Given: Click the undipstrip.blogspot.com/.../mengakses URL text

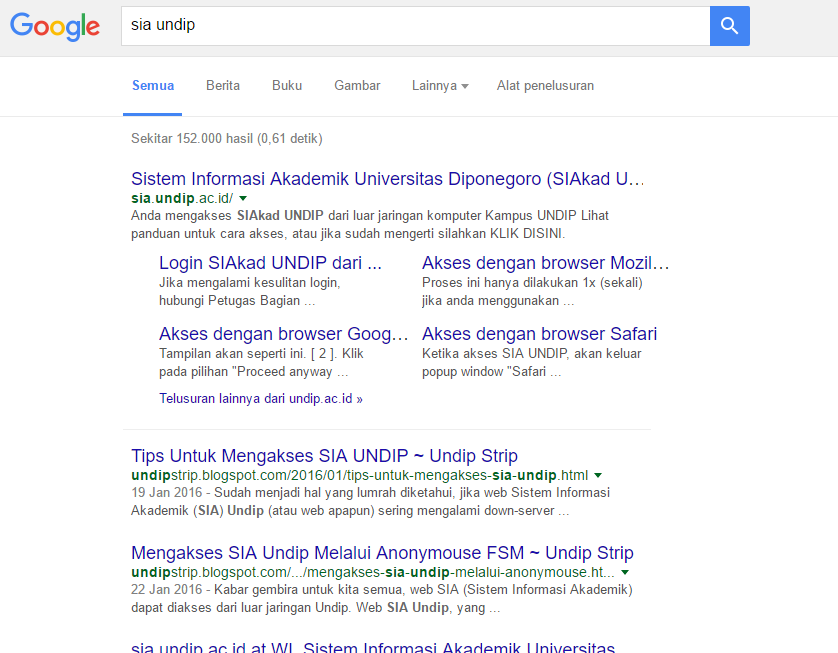Looking at the screenshot, I should click(x=373, y=572).
